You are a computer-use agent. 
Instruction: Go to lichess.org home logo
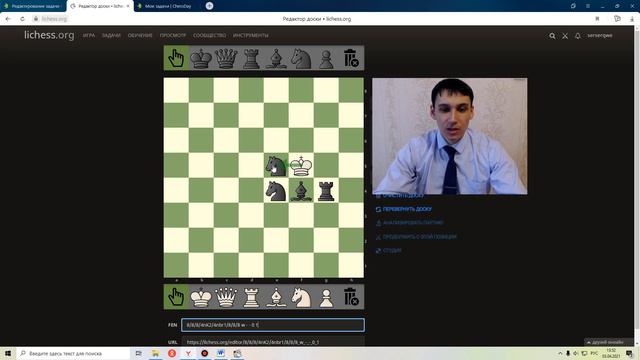49,35
